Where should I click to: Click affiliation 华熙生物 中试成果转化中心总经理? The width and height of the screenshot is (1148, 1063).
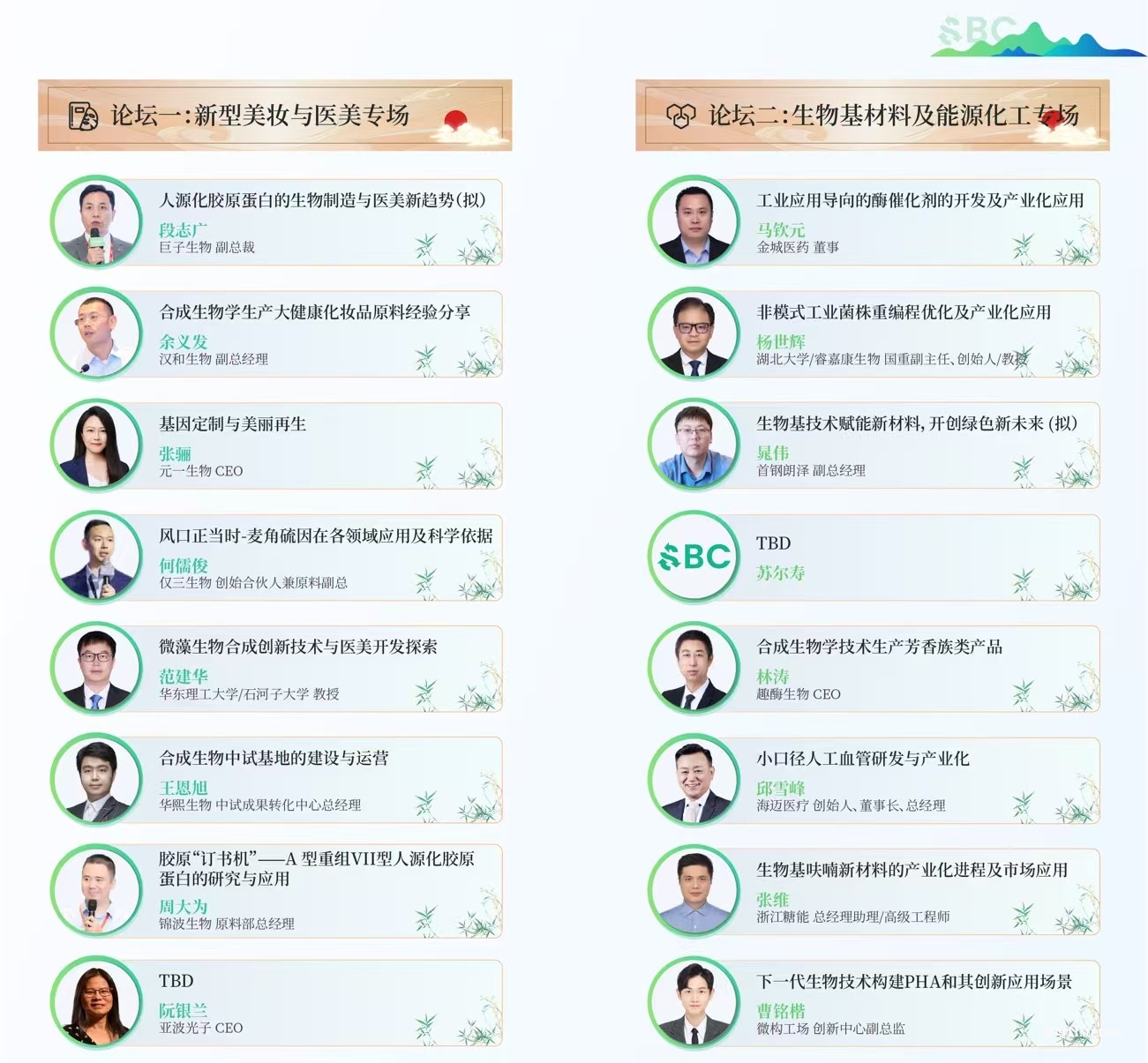[260, 805]
